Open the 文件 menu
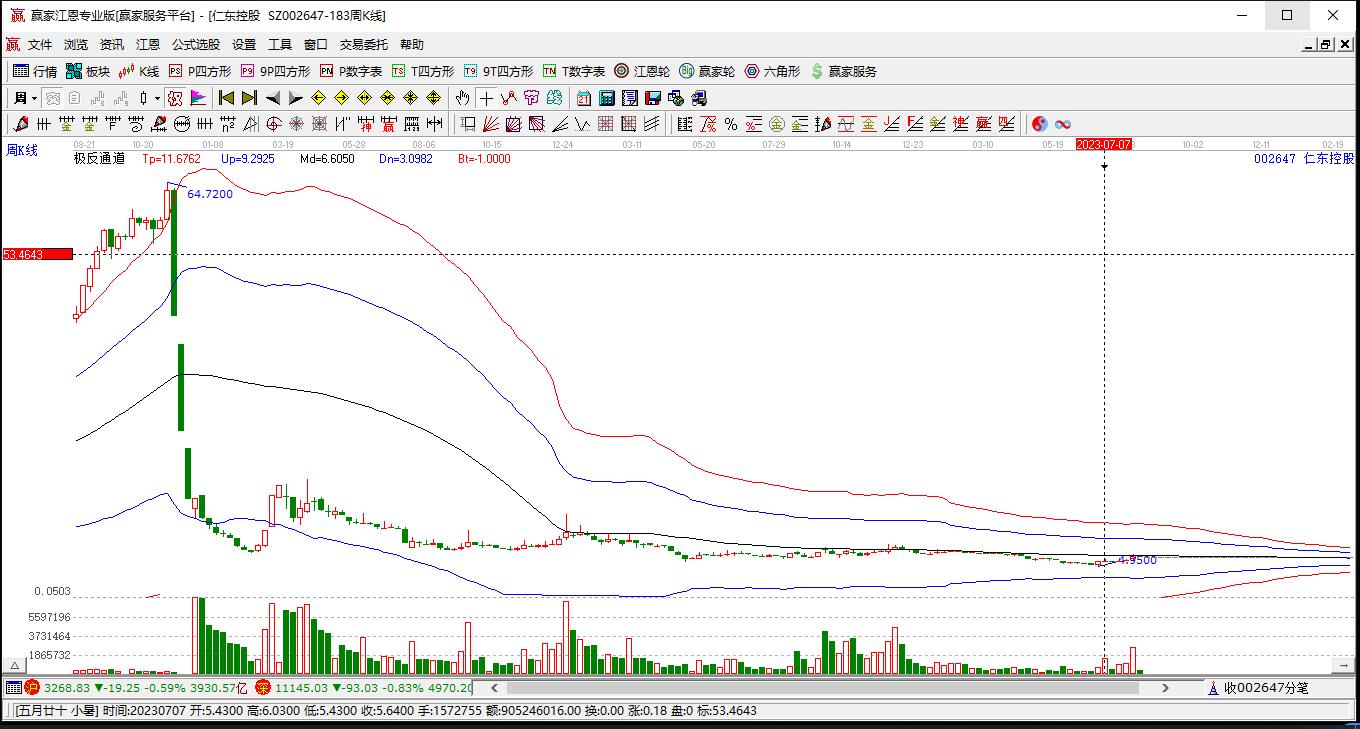The width and height of the screenshot is (1360, 729). pyautogui.click(x=40, y=45)
